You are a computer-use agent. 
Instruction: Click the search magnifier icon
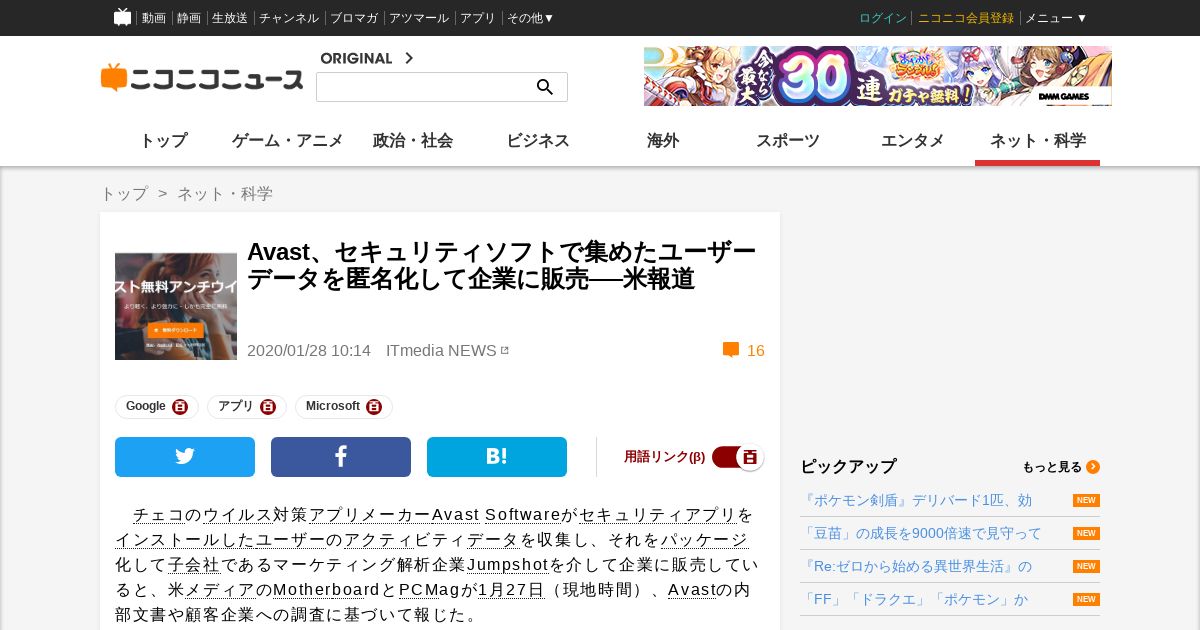545,87
